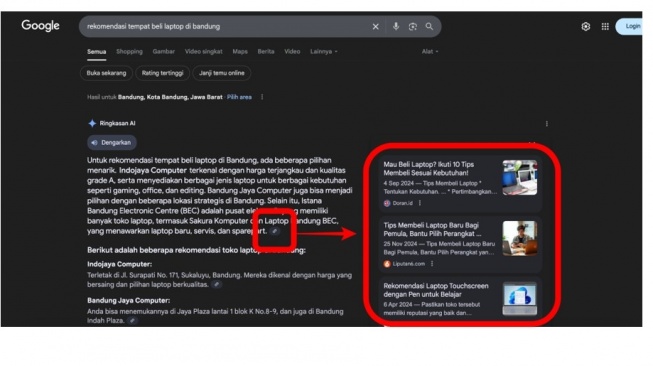
Task: Open source link icon after Bandung Indah Plaza
Action: [x=132, y=321]
